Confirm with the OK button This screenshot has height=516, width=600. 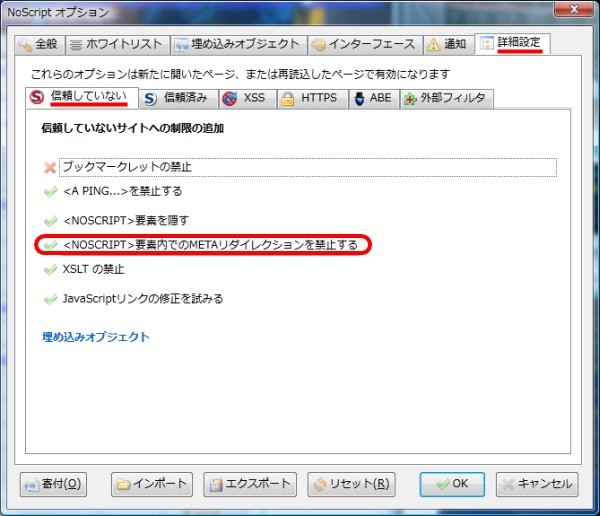click(x=452, y=484)
